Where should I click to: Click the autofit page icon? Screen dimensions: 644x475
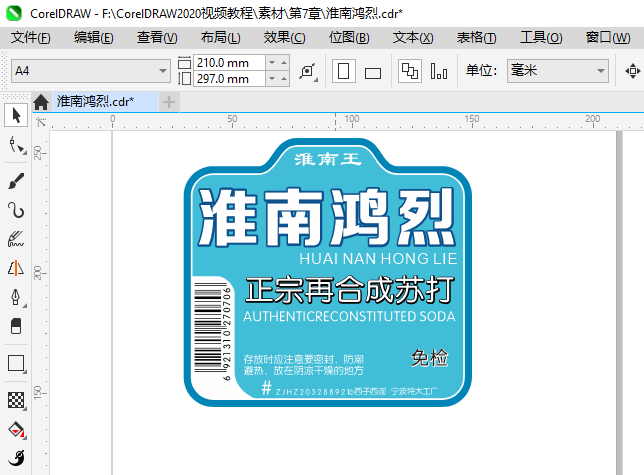[x=308, y=72]
